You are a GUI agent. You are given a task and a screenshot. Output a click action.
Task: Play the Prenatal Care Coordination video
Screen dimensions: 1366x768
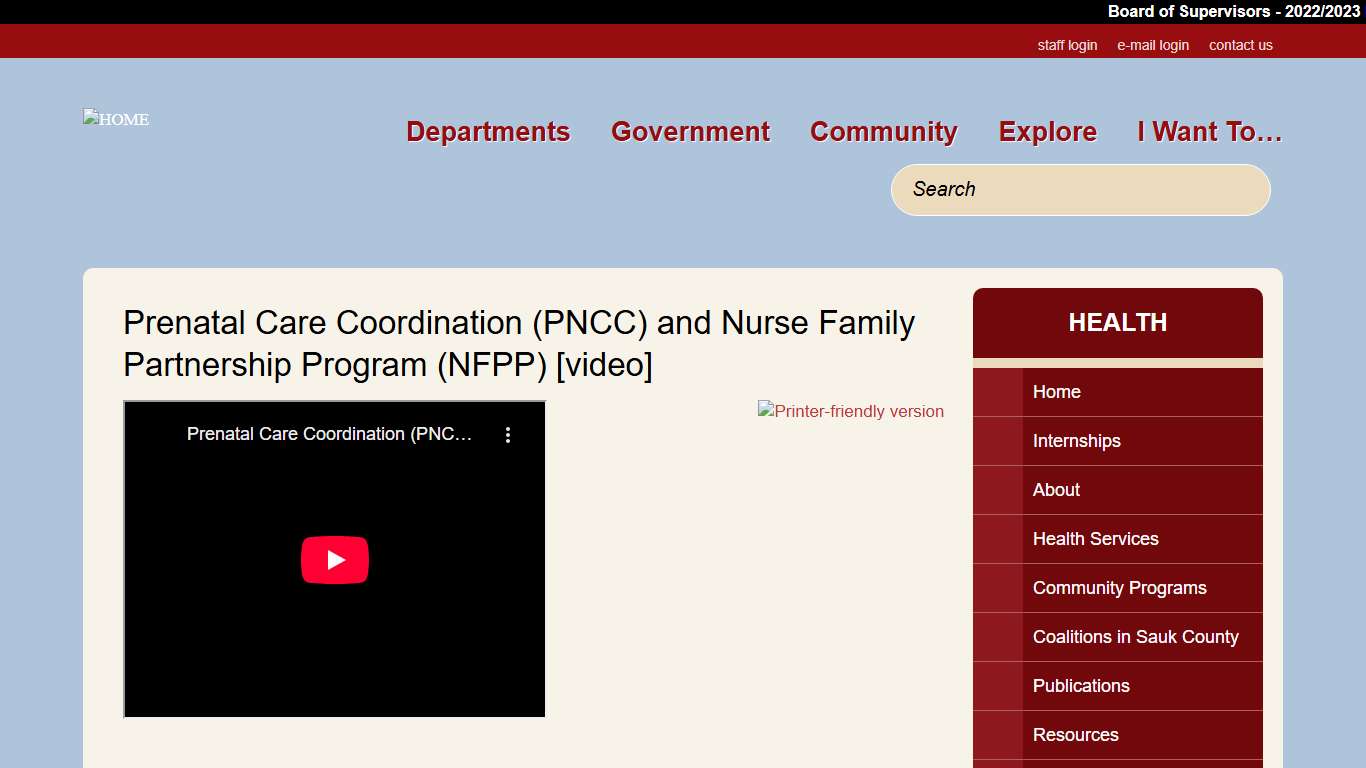pos(334,560)
